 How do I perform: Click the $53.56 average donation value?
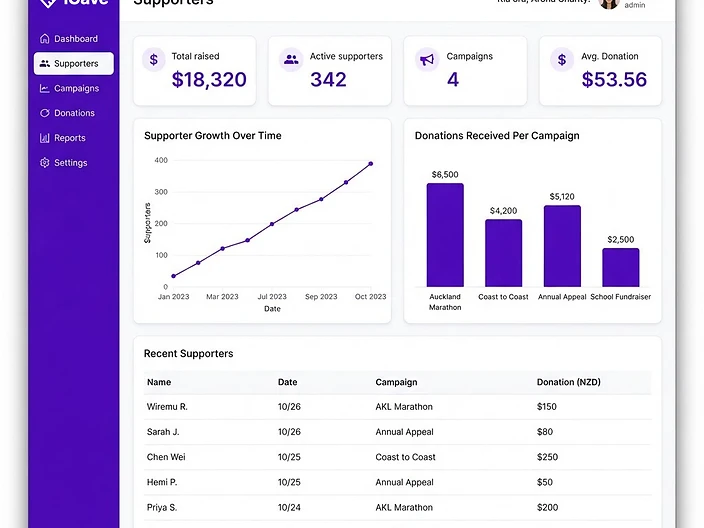coord(614,80)
